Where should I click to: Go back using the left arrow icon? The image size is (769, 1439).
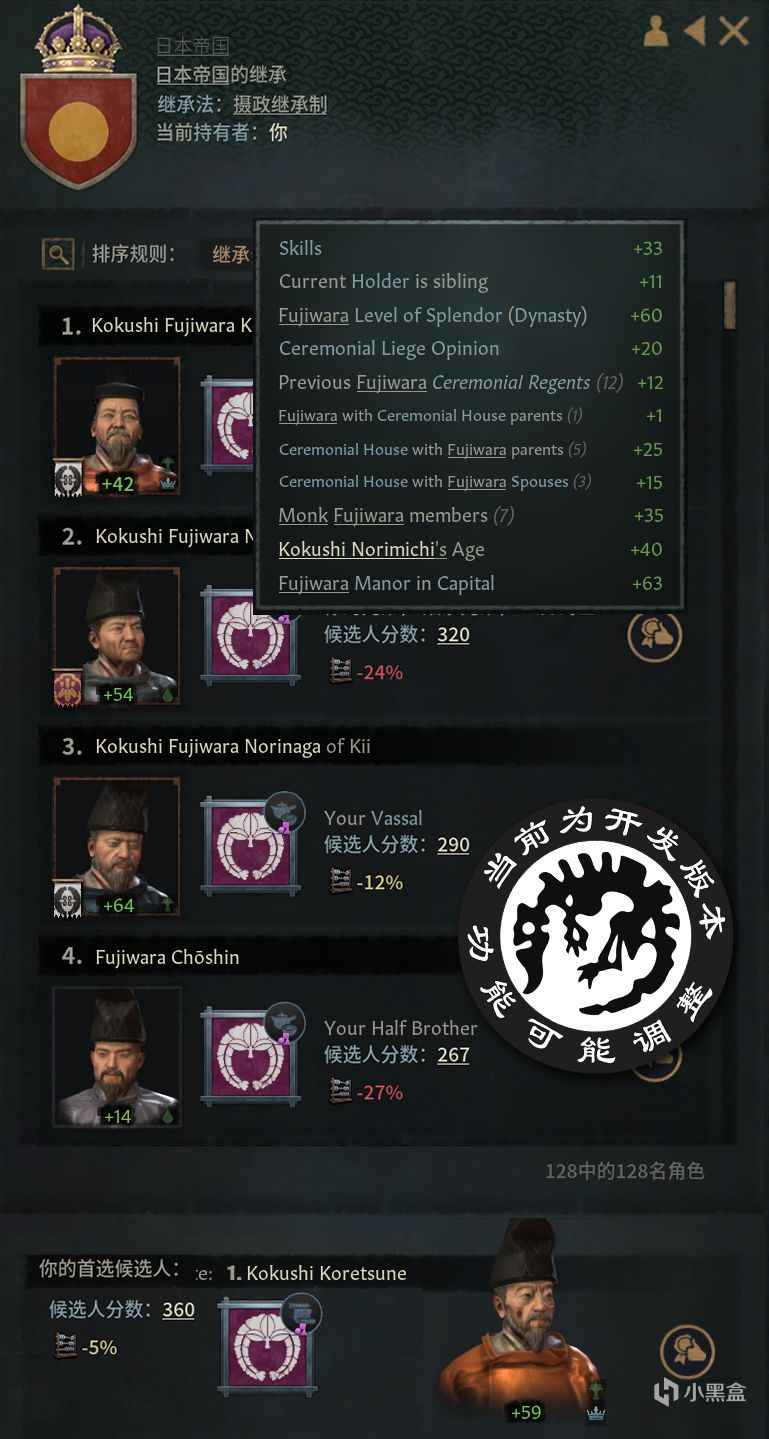click(694, 31)
